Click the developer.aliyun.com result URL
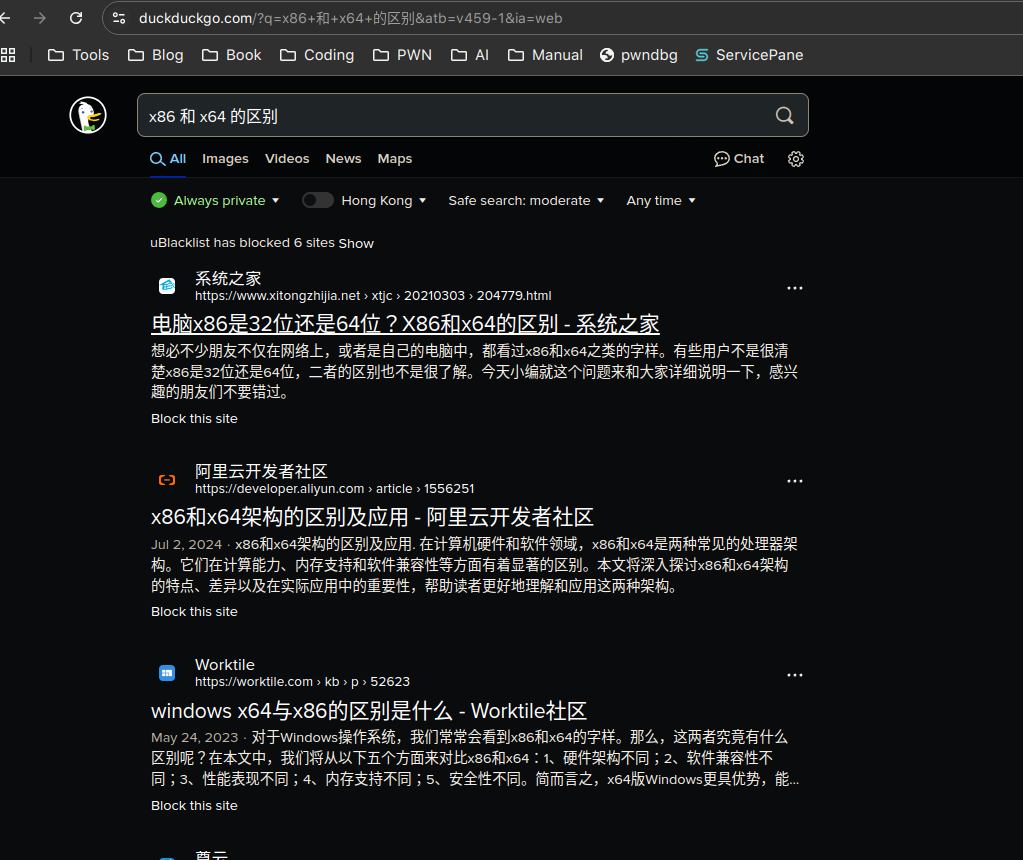 (335, 489)
